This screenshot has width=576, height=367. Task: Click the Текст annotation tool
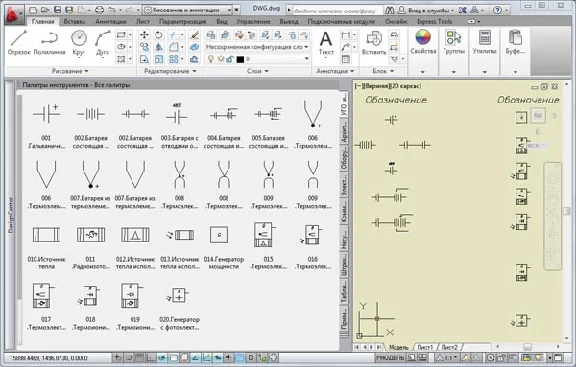pos(326,43)
